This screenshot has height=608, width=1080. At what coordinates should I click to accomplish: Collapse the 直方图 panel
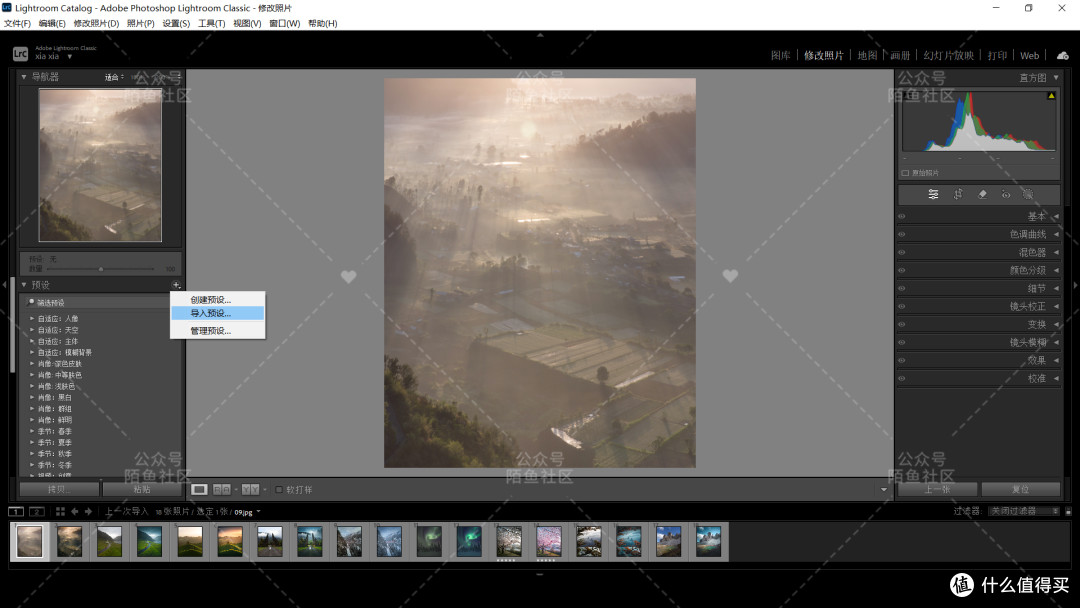click(x=1056, y=78)
